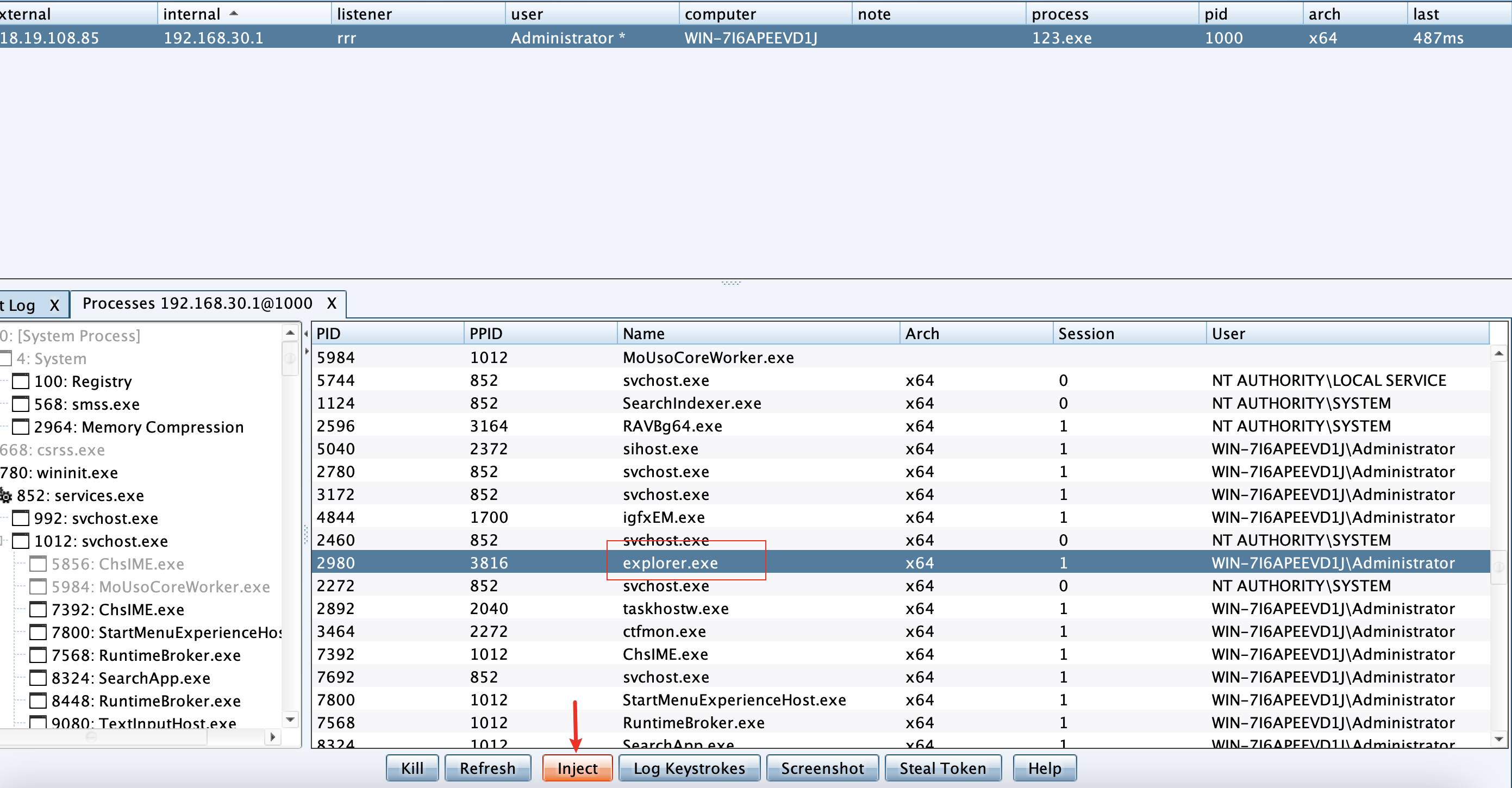Select MoUsoCoreWorker.exe row PID 5984
This screenshot has width=1512, height=788.
[x=901, y=358]
